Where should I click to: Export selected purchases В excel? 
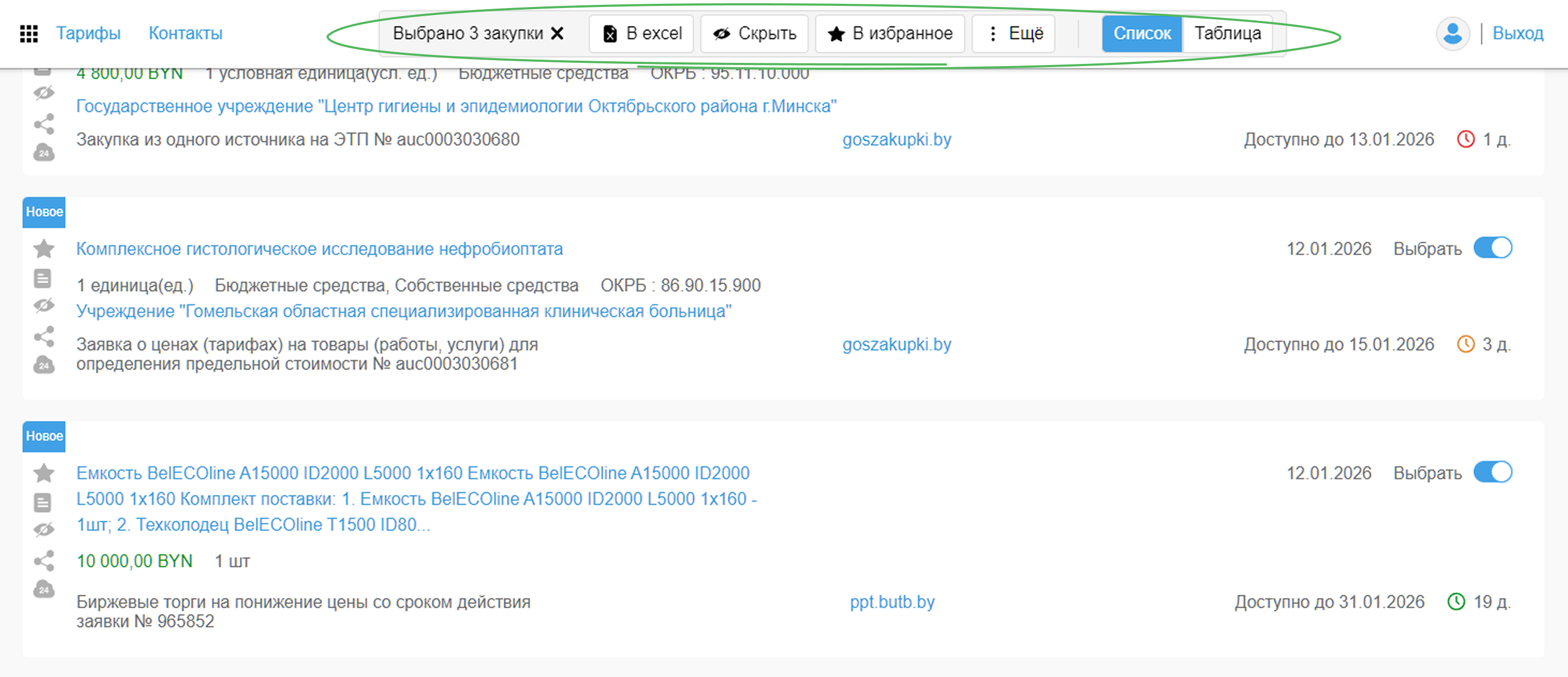tap(642, 33)
